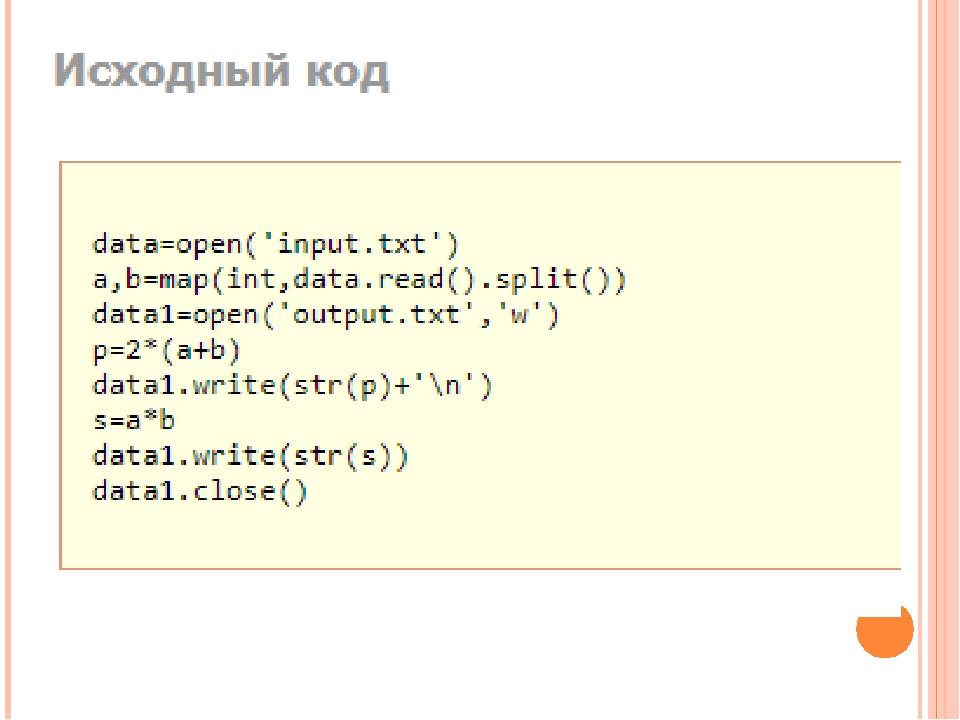This screenshot has width=960, height=720.
Task: Select the data=open('input.txt') code line start
Action: [x=98, y=243]
